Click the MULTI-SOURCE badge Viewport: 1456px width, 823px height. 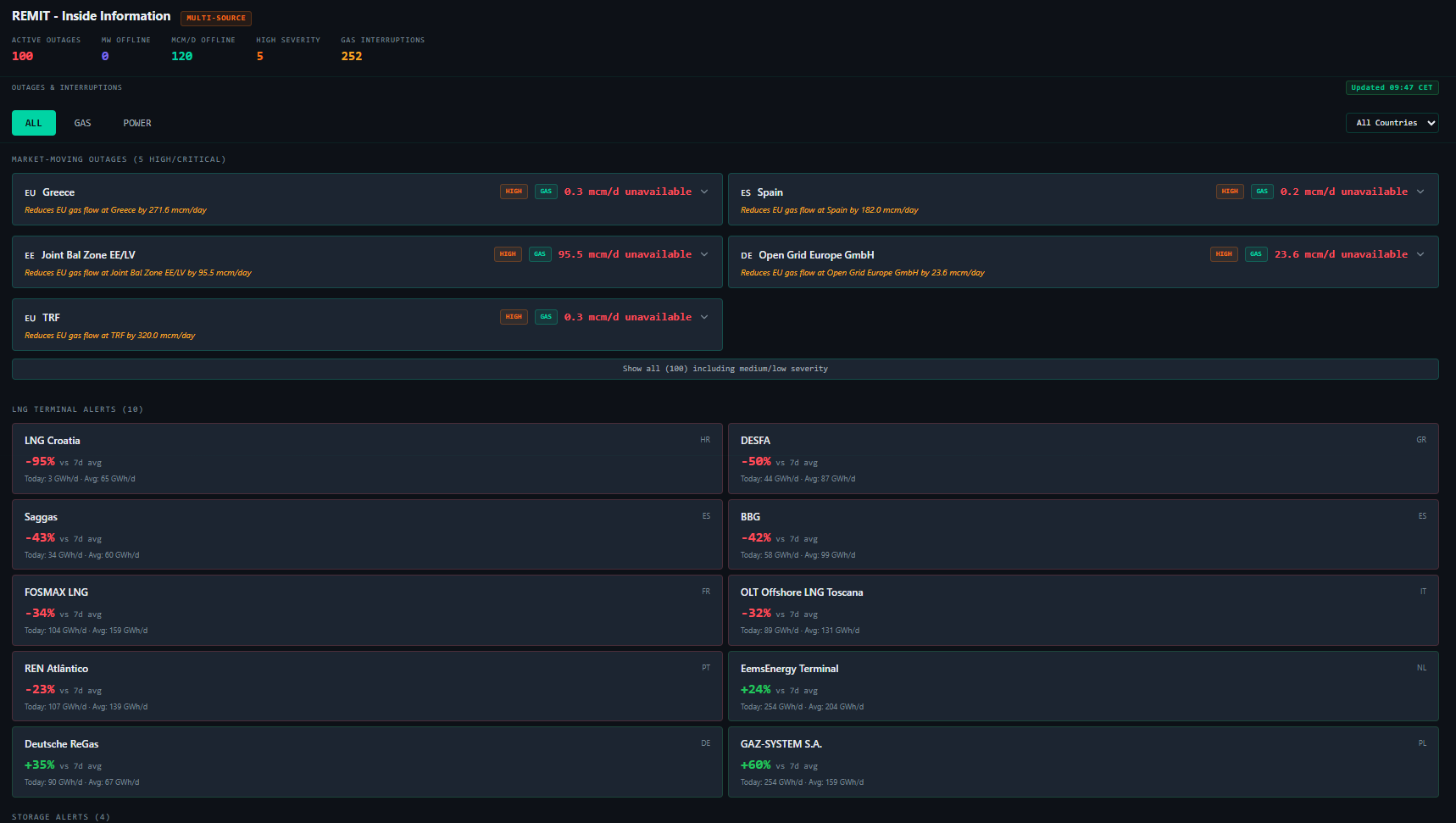pyautogui.click(x=216, y=18)
